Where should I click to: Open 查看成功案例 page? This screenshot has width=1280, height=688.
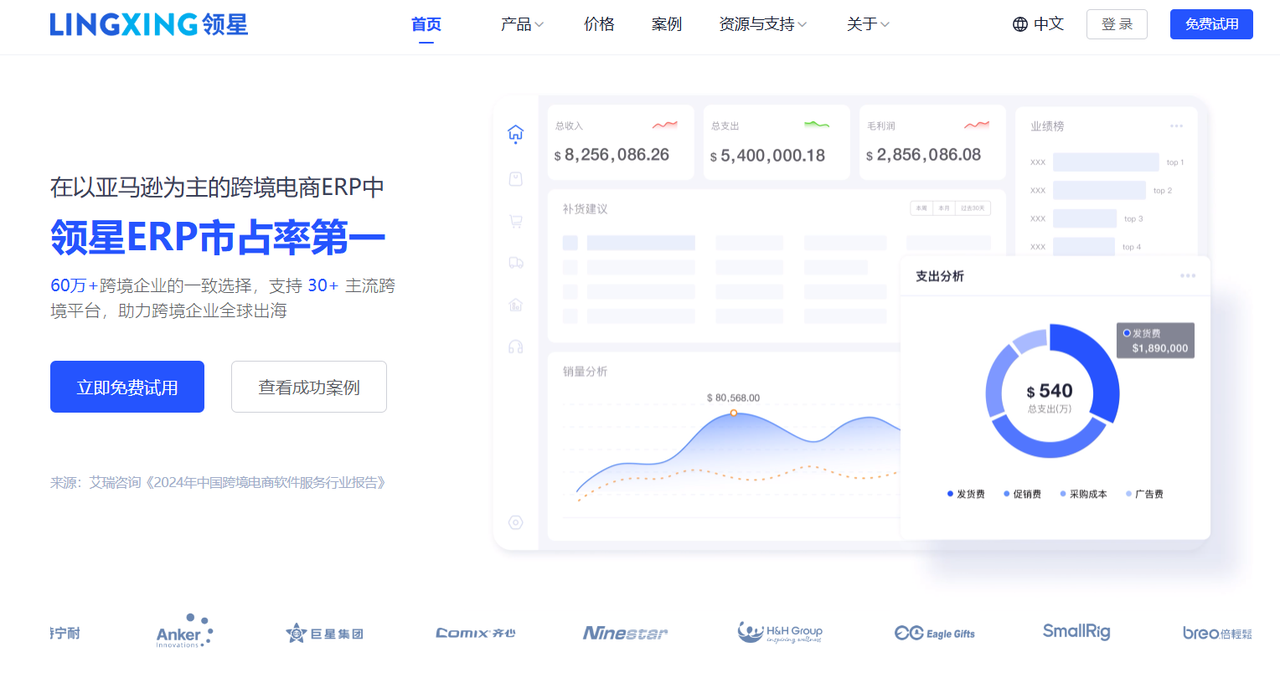[308, 386]
